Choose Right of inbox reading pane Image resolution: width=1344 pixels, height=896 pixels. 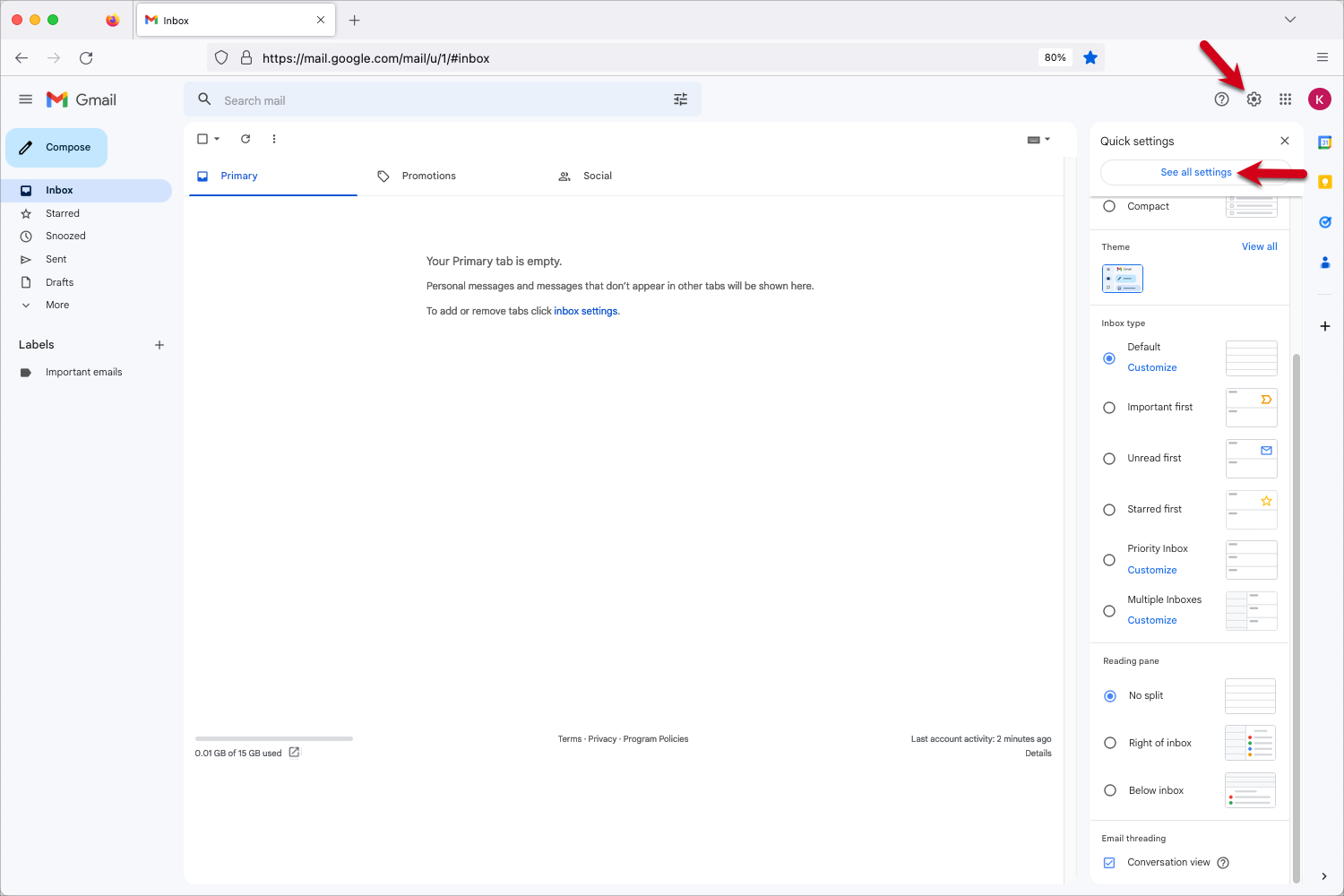coord(1110,743)
